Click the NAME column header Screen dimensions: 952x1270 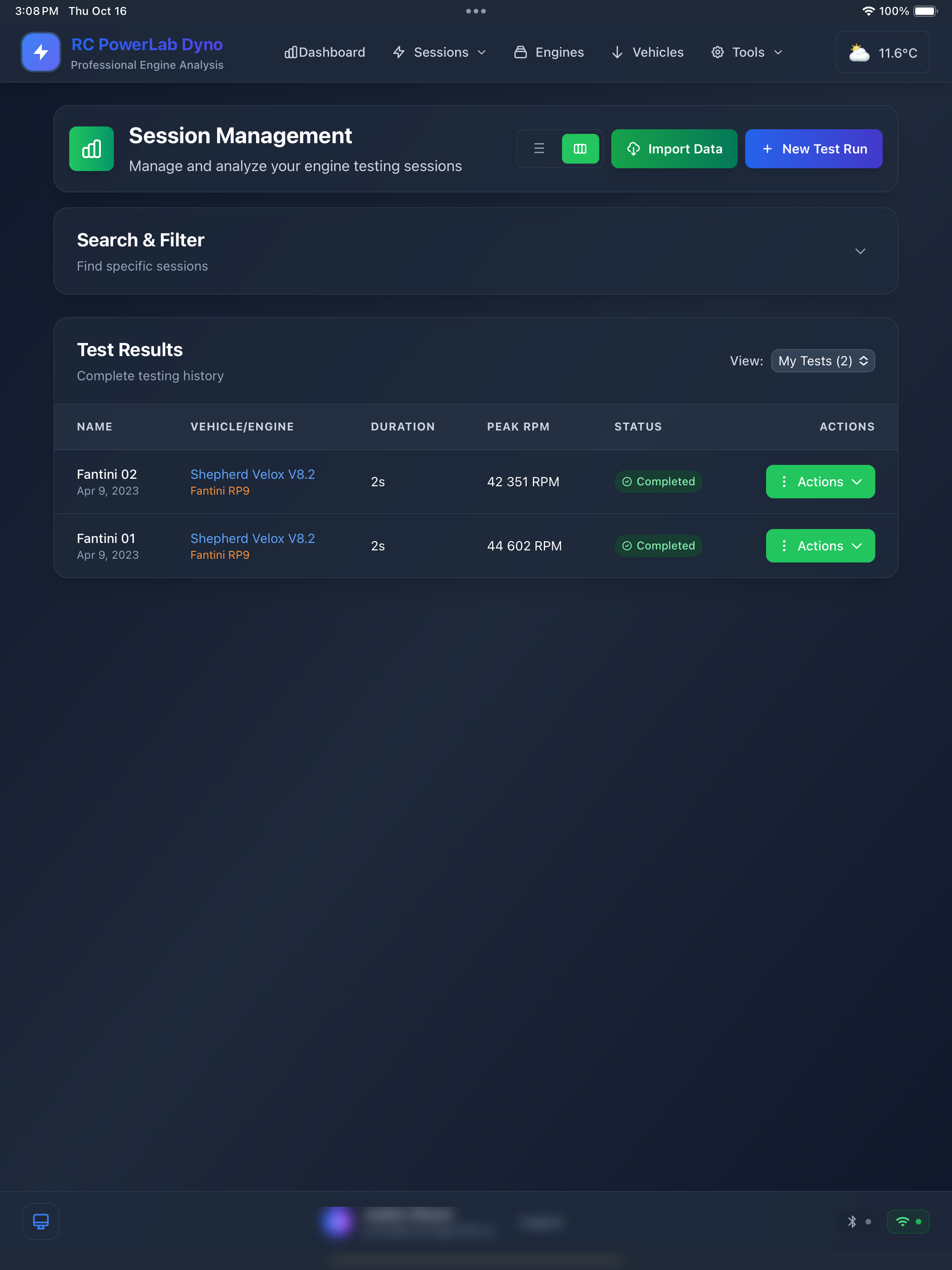tap(95, 427)
